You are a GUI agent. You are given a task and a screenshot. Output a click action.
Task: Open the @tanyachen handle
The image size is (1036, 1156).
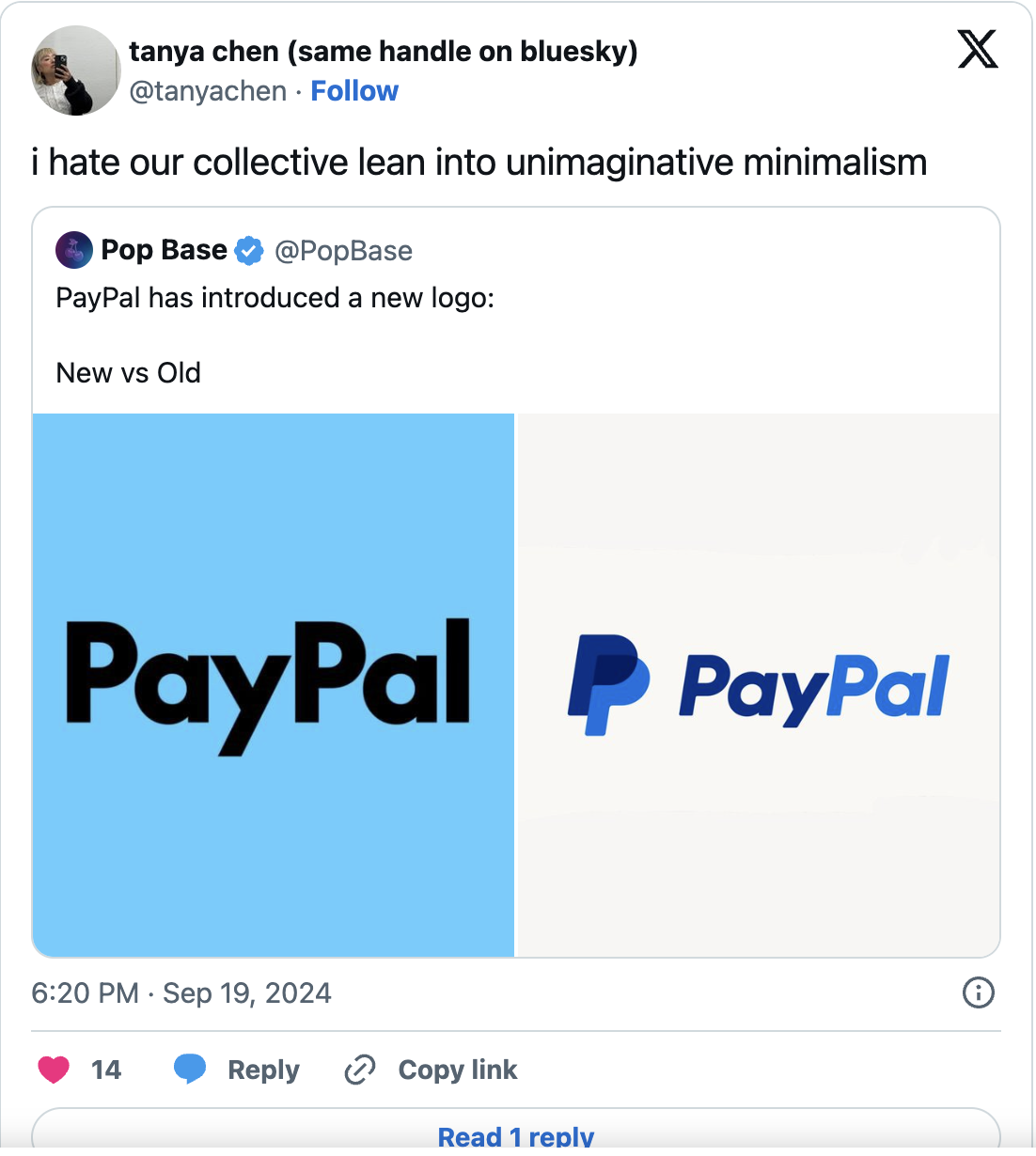208,91
